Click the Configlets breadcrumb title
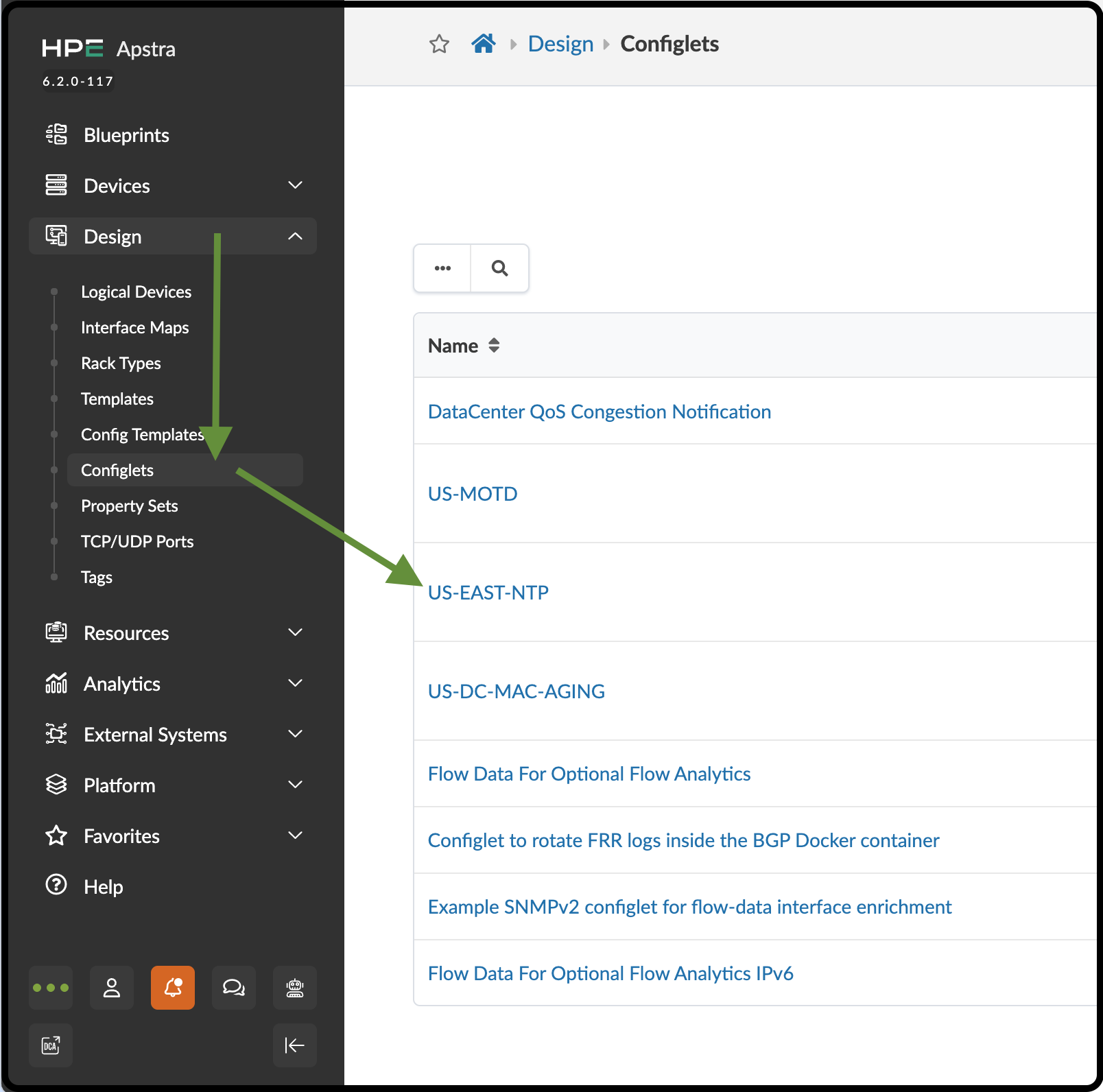This screenshot has width=1103, height=1092. click(669, 44)
